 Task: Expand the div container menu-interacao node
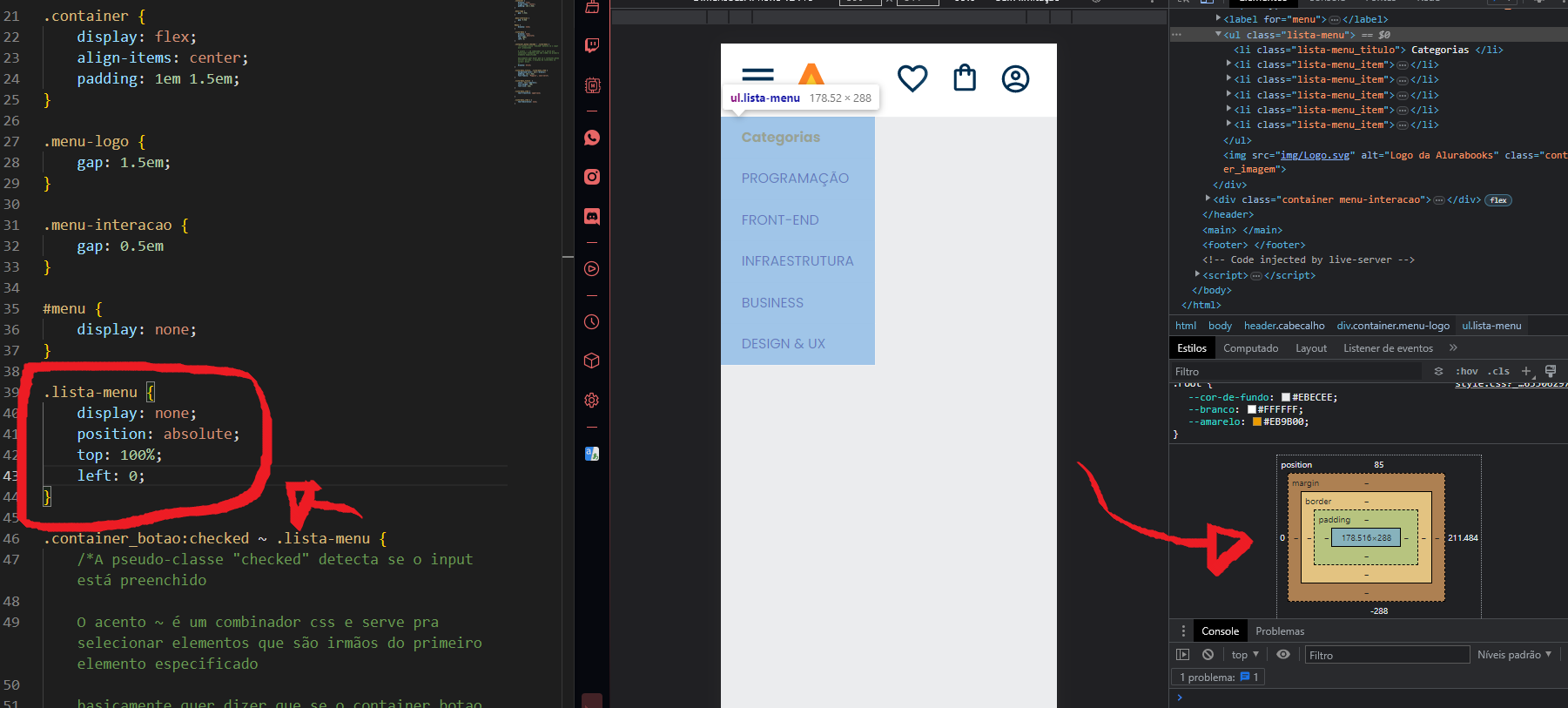pos(1208,199)
